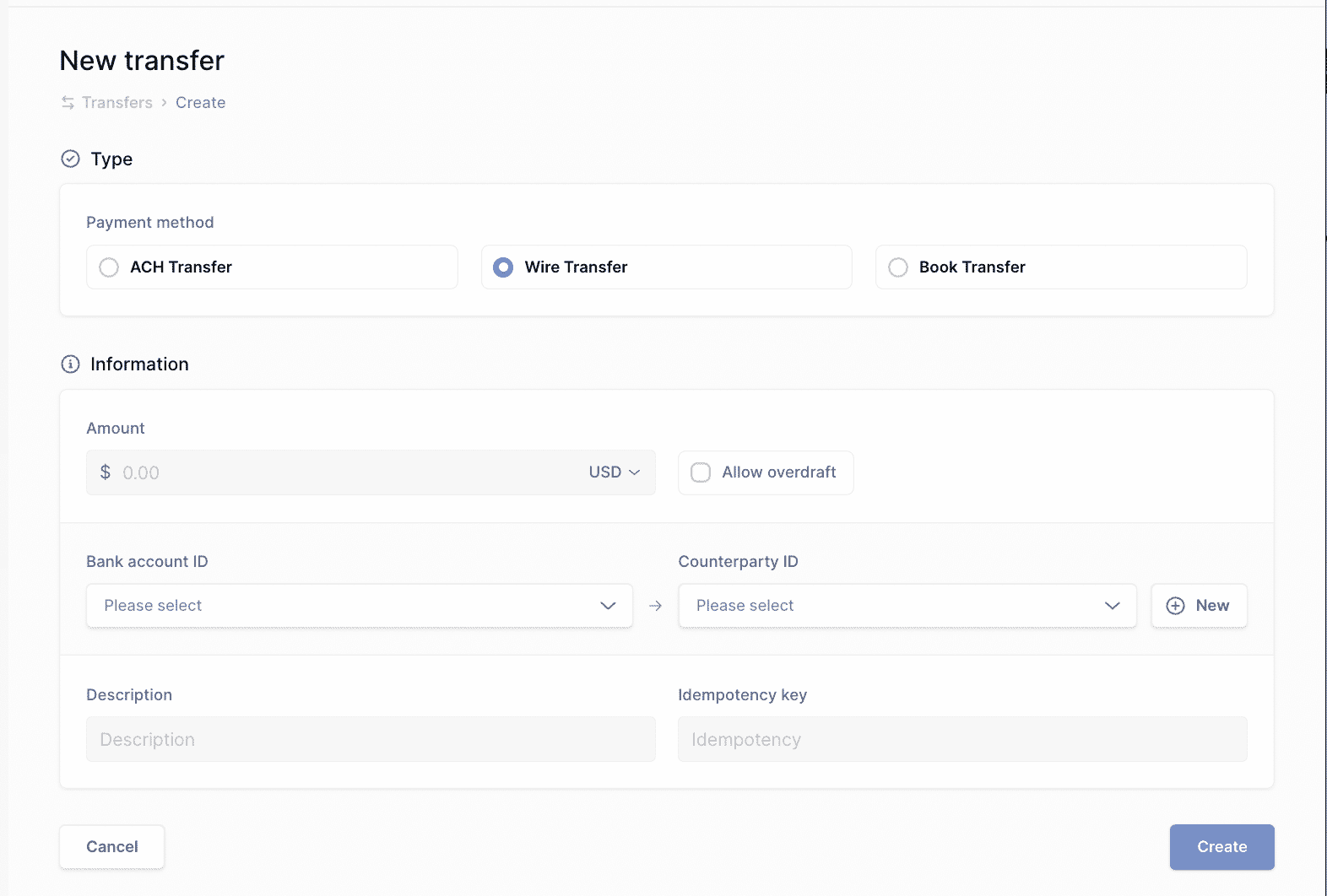Viewport: 1327px width, 896px height.
Task: Click the info icon beside Information
Action: [70, 364]
